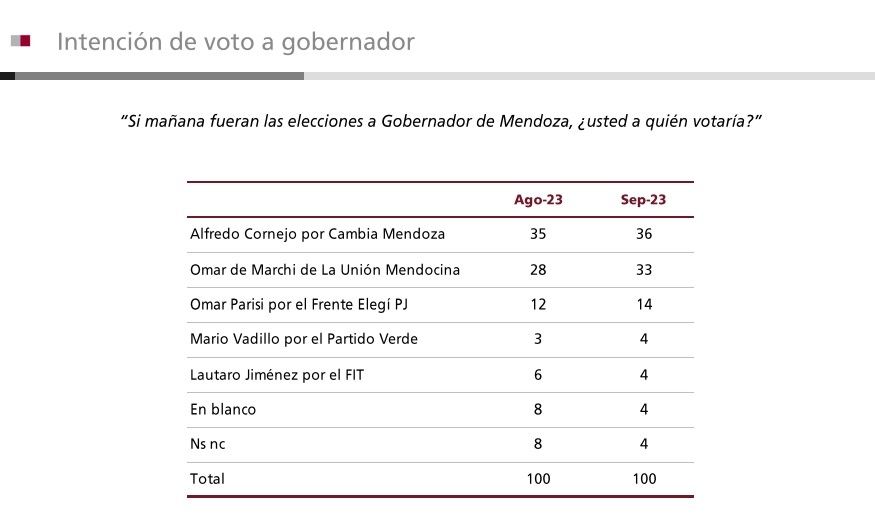
Task: Click the Lautaro Jiménez por el FIT row
Action: tap(268, 374)
